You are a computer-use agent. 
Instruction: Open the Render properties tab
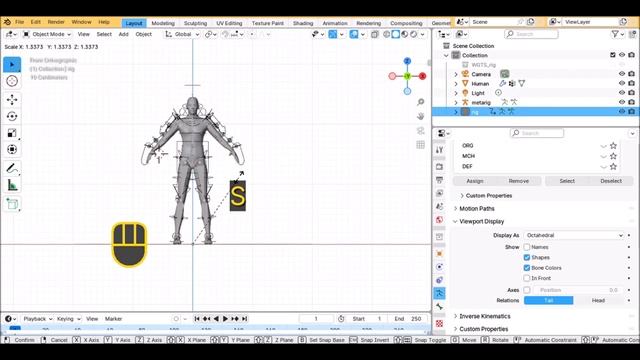tap(440, 167)
